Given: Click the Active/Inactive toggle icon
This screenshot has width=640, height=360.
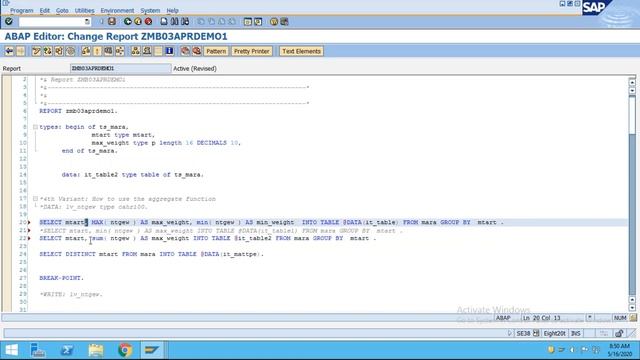Looking at the screenshot, I should pyautogui.click(x=48, y=51).
